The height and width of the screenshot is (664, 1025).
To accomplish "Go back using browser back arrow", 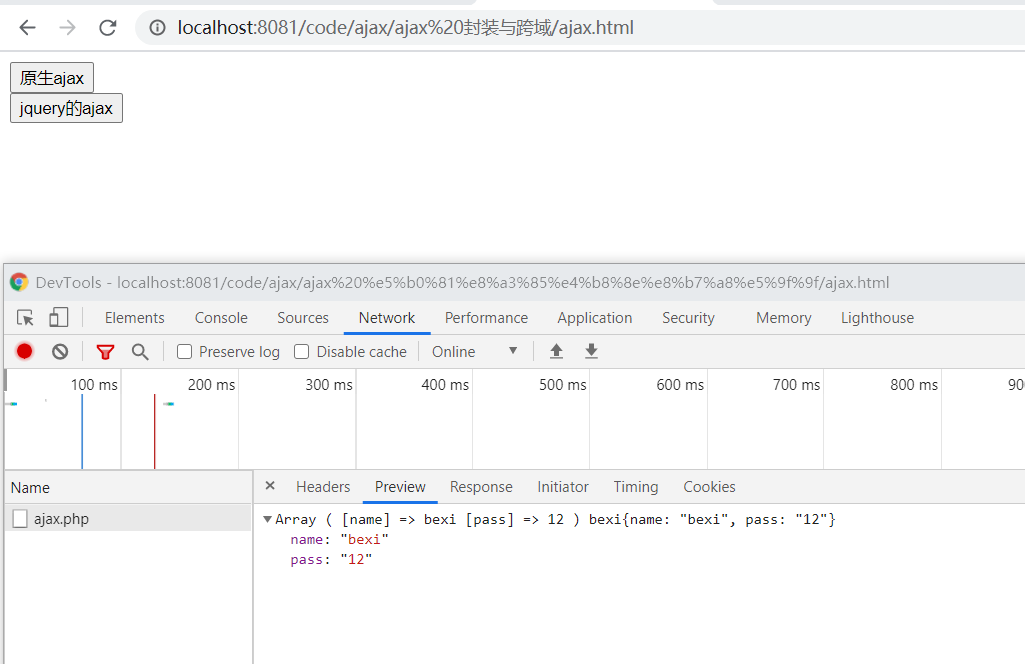I will [x=27, y=27].
